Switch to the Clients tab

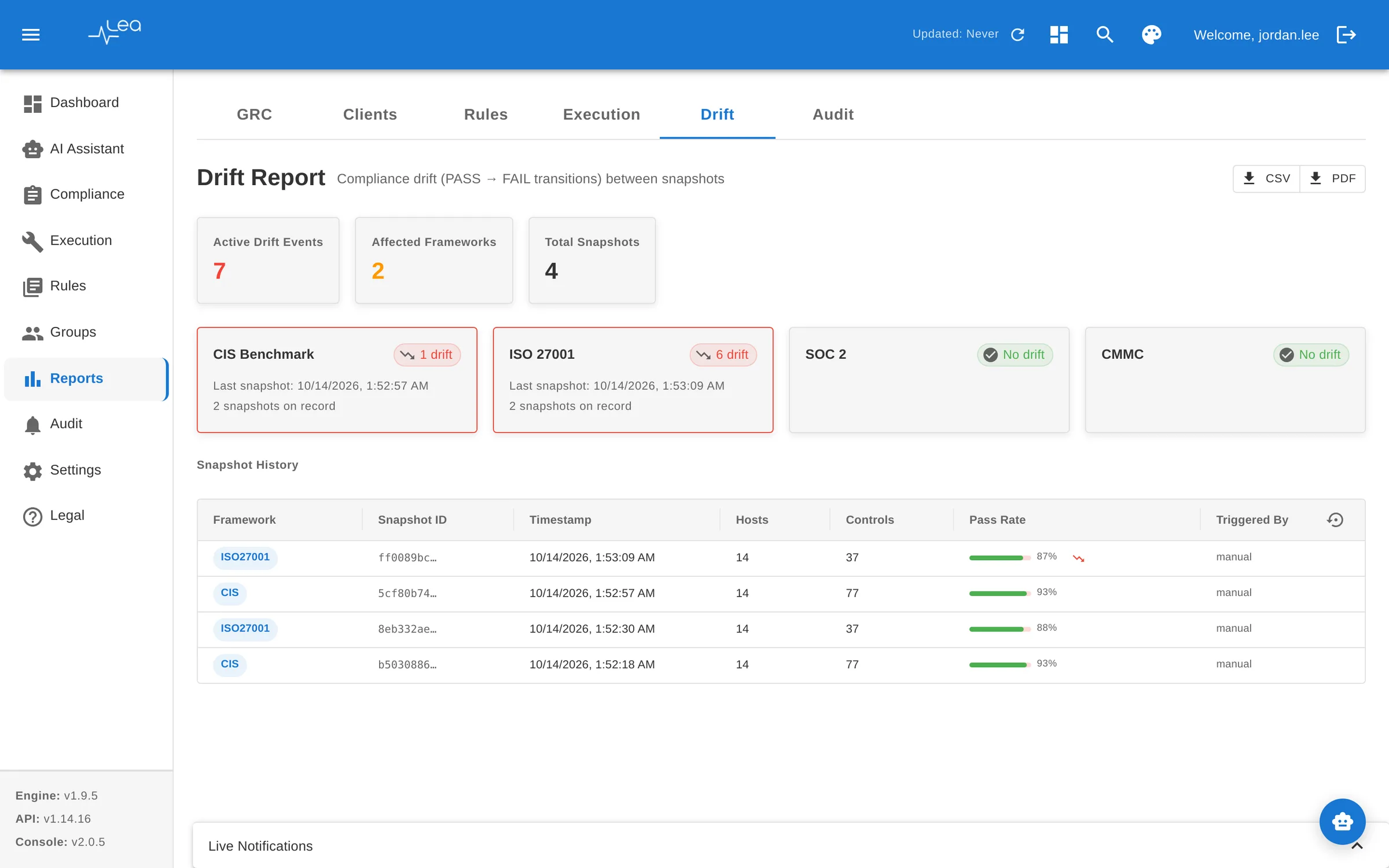[x=370, y=115]
